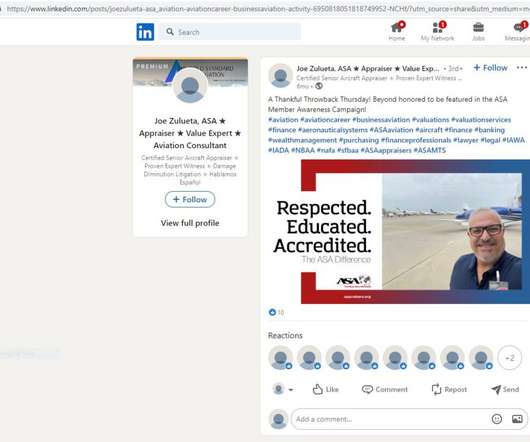
Task: Click the search magnifier icon
Action: click(170, 32)
